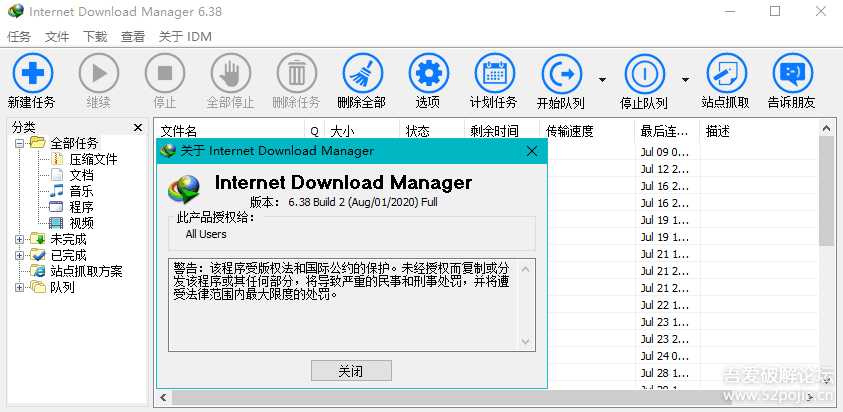Image resolution: width=843 pixels, height=412 pixels.
Task: Open the 站点抓取 site grabber icon
Action: pos(726,73)
